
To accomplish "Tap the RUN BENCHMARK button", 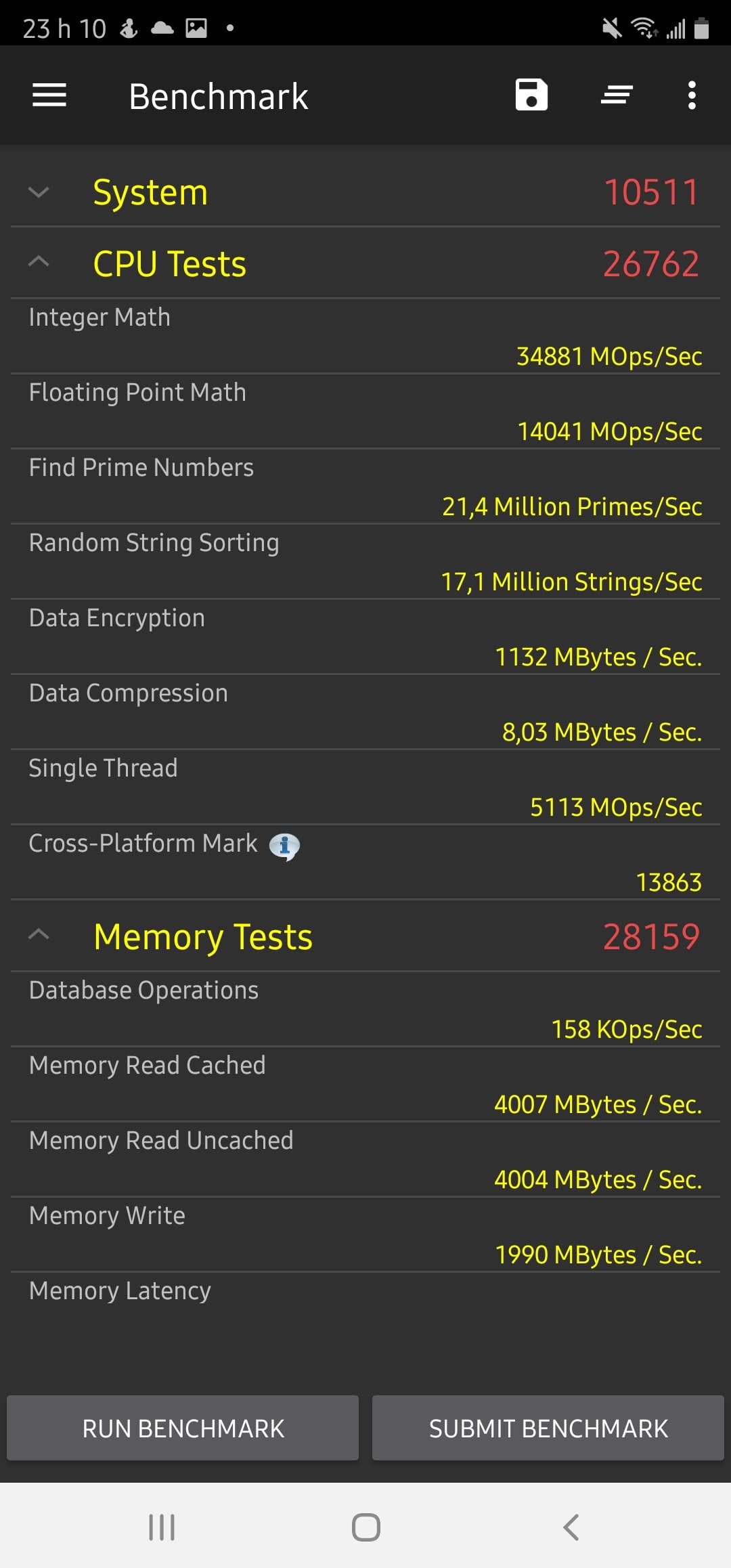I will point(183,1428).
